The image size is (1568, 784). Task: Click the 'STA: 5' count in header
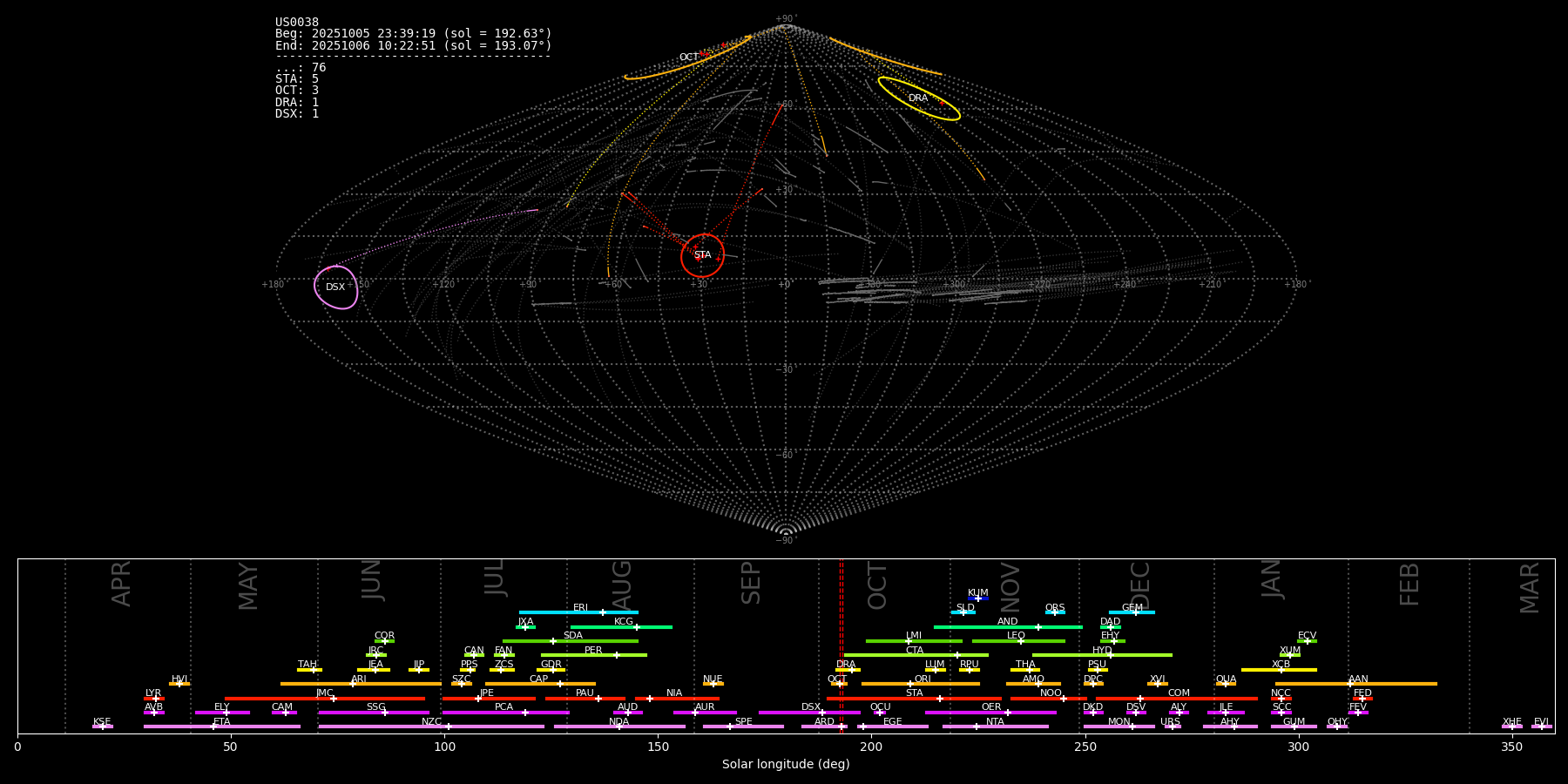[297, 79]
